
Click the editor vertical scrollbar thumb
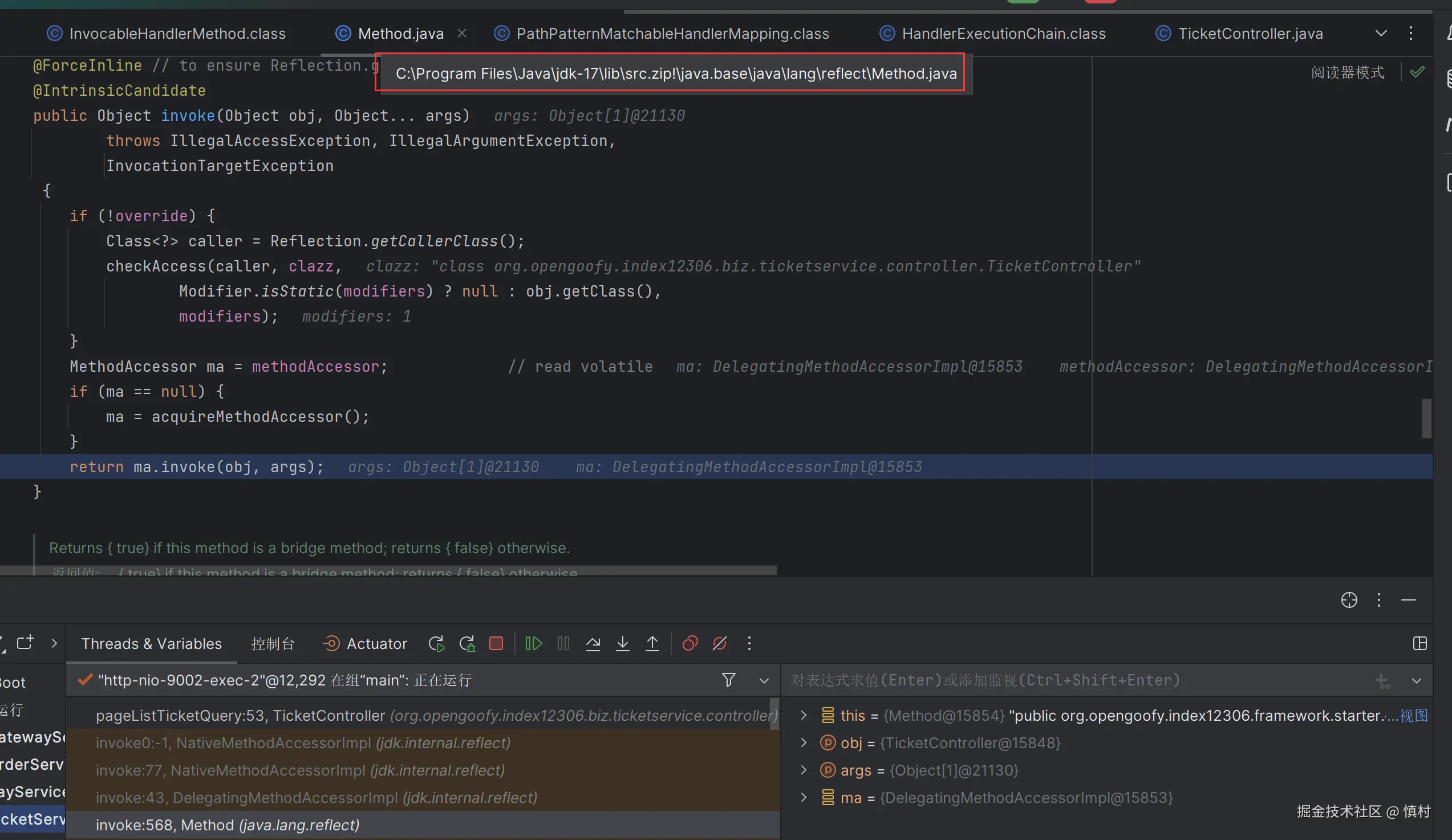pyautogui.click(x=1426, y=417)
